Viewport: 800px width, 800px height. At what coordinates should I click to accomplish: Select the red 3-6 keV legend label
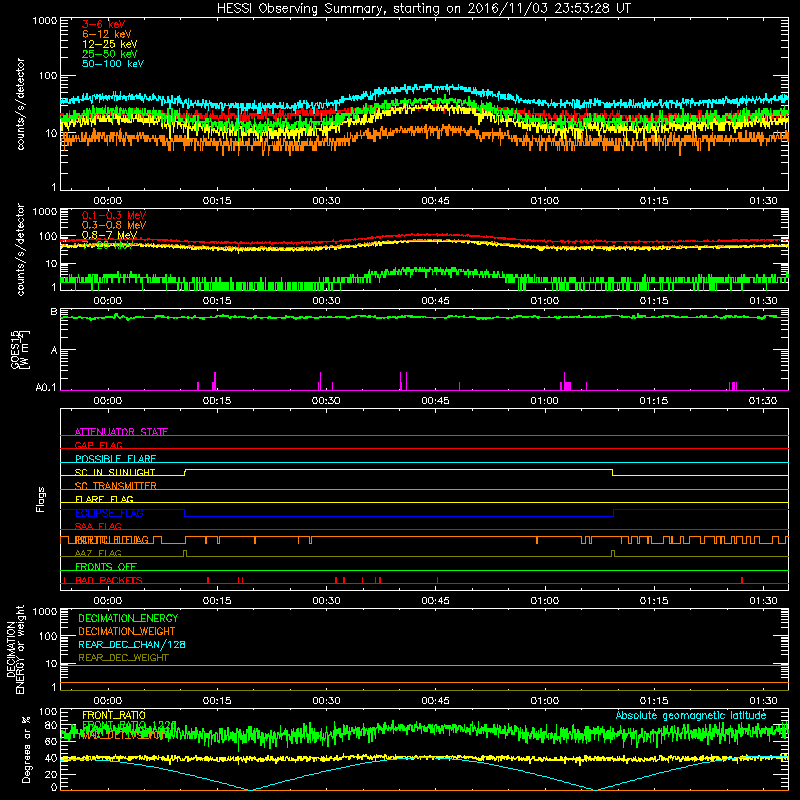click(x=104, y=24)
